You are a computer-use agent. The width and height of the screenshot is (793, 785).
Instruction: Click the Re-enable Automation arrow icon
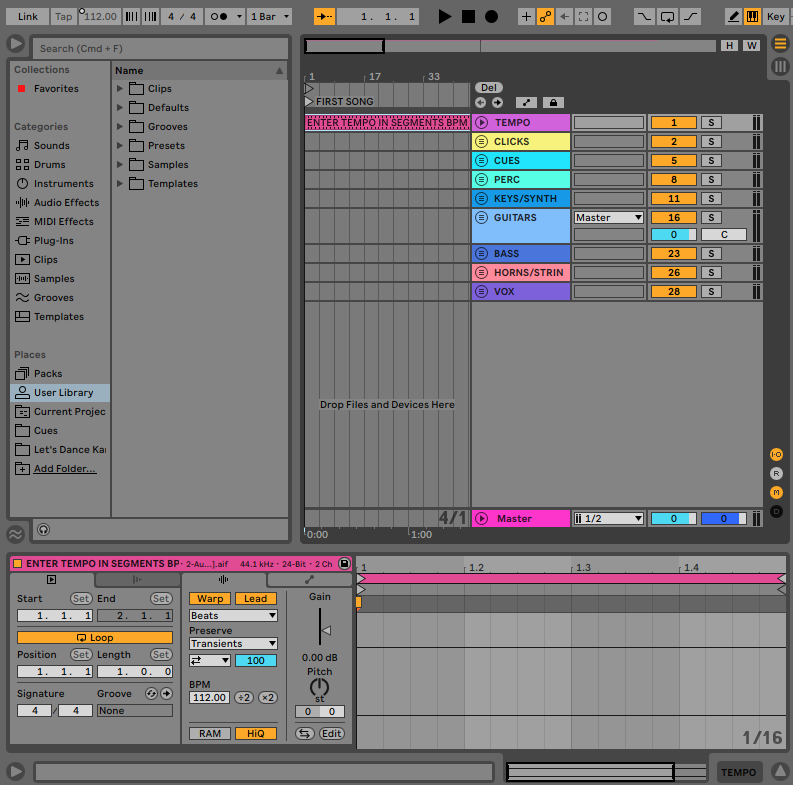564,17
